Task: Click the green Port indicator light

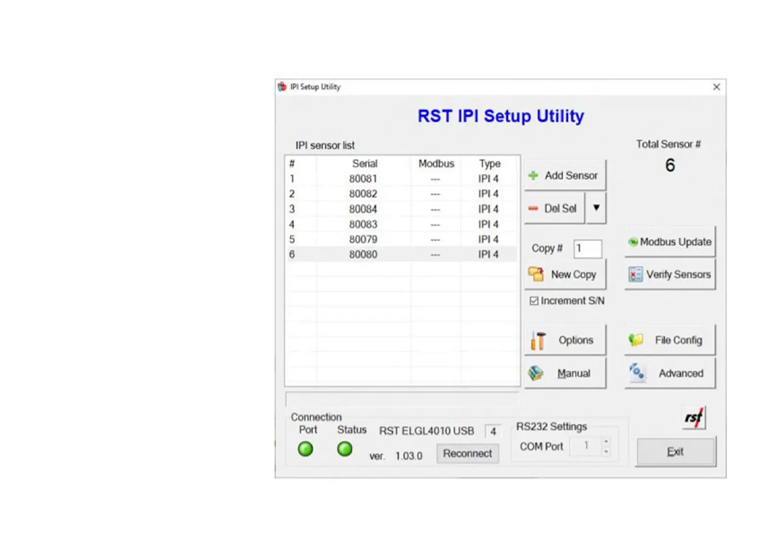Action: (306, 448)
